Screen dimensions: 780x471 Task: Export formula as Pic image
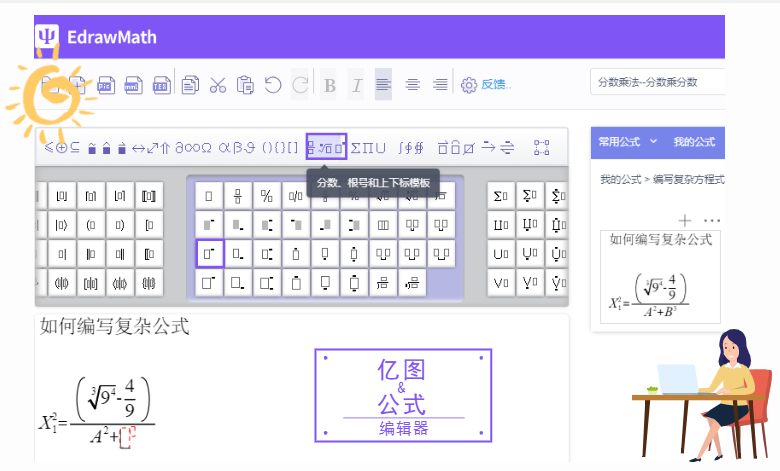105,85
